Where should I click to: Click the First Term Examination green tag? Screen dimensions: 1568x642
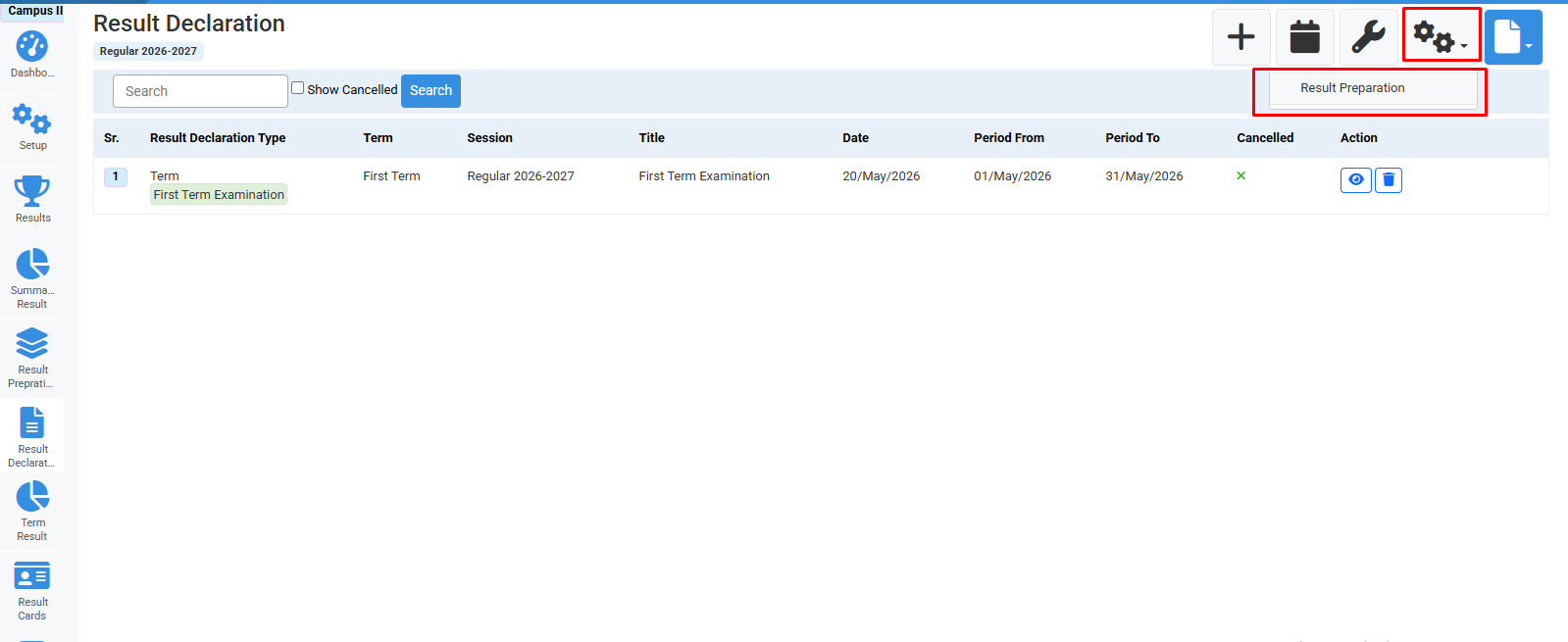(x=219, y=195)
